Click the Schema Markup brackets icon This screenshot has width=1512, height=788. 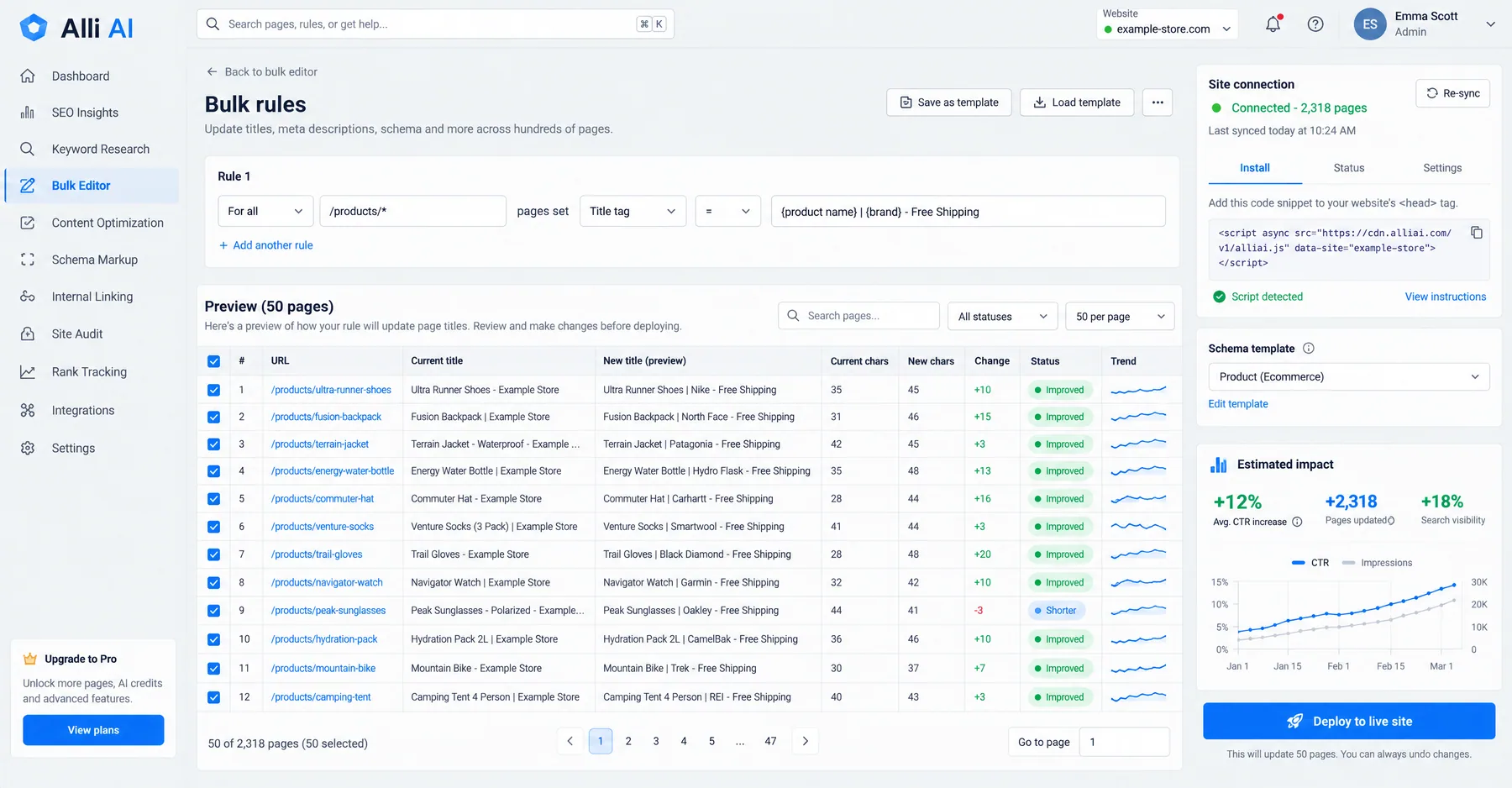click(x=28, y=260)
